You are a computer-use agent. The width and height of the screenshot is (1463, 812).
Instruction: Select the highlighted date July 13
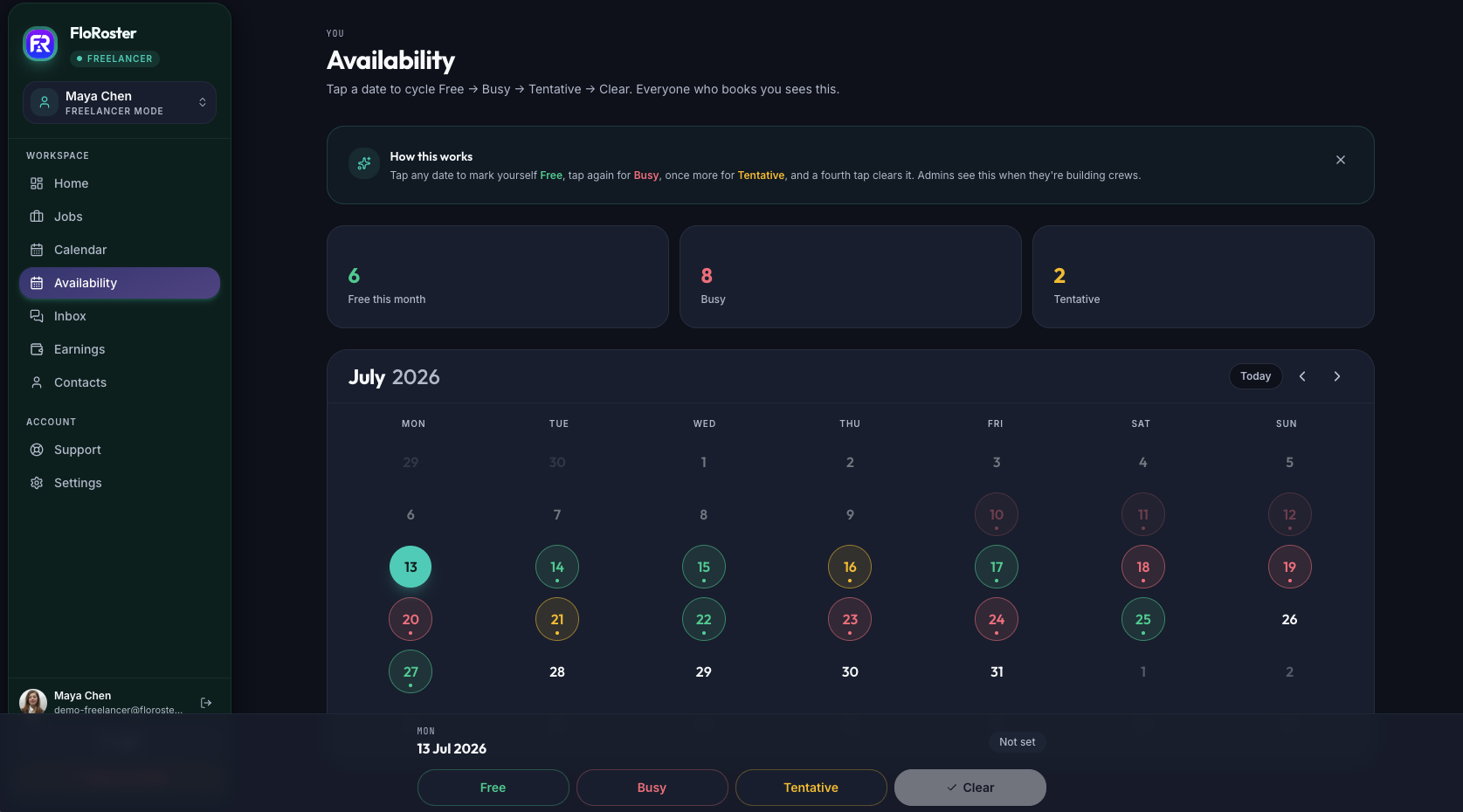click(411, 567)
